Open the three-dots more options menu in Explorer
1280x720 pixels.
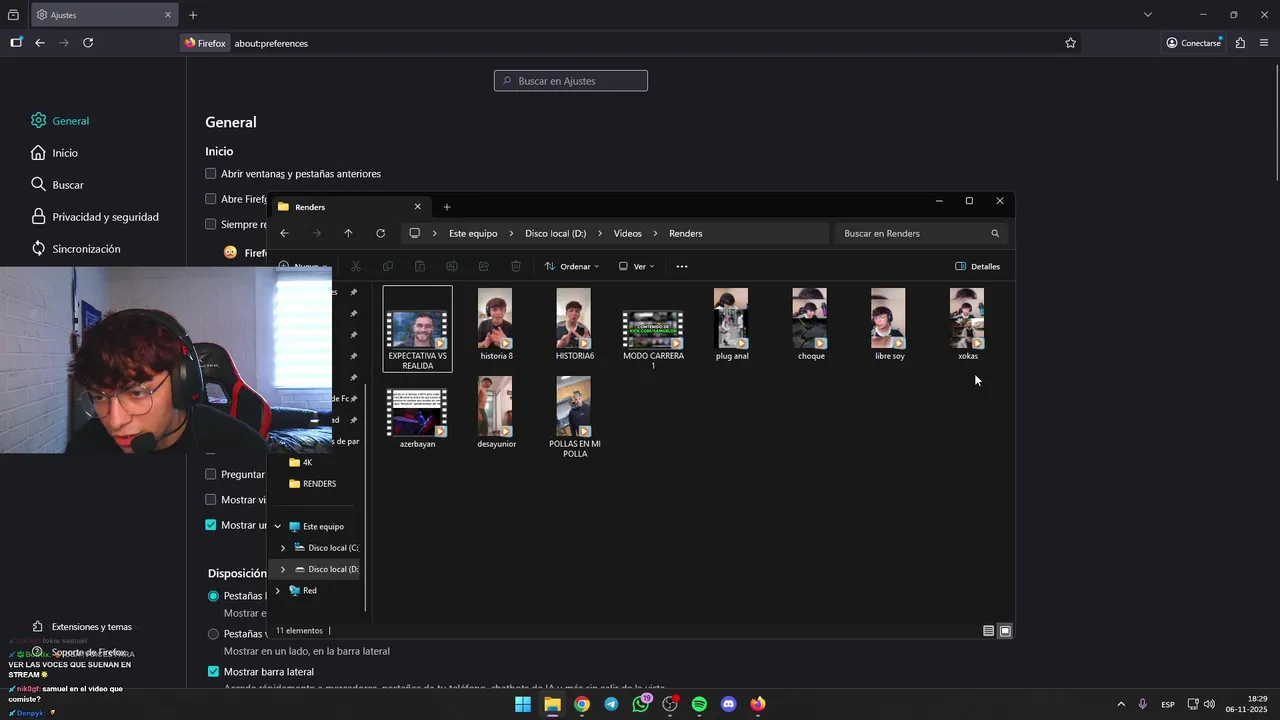[682, 266]
